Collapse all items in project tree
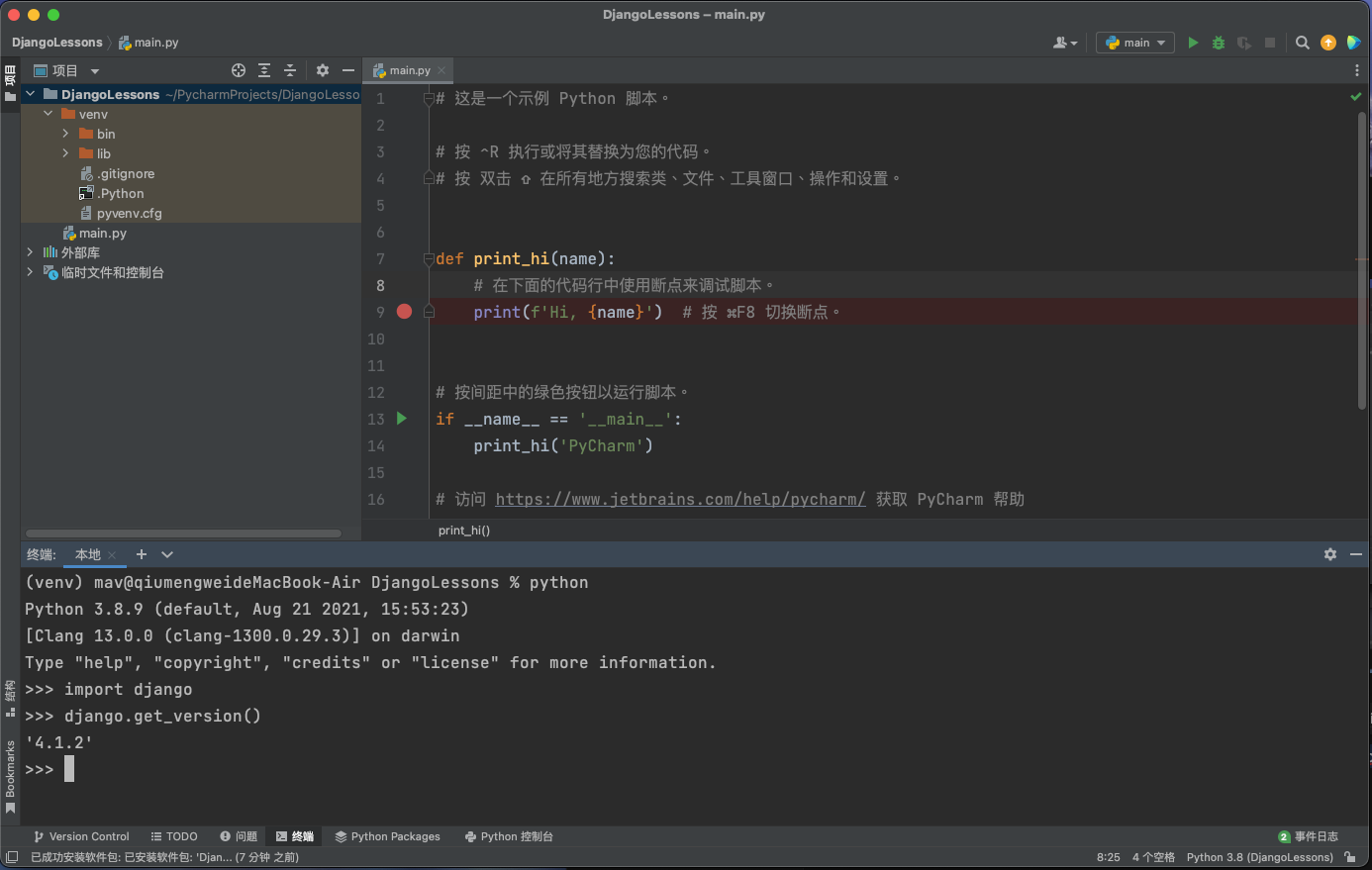Viewport: 1372px width, 870px height. [290, 70]
